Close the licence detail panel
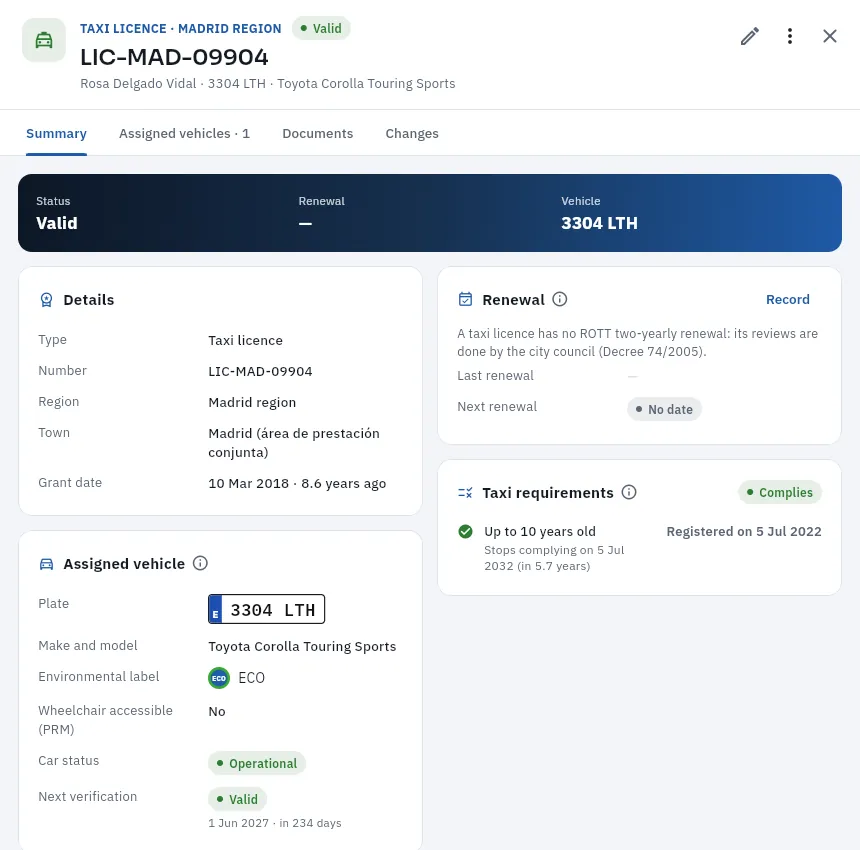 830,36
